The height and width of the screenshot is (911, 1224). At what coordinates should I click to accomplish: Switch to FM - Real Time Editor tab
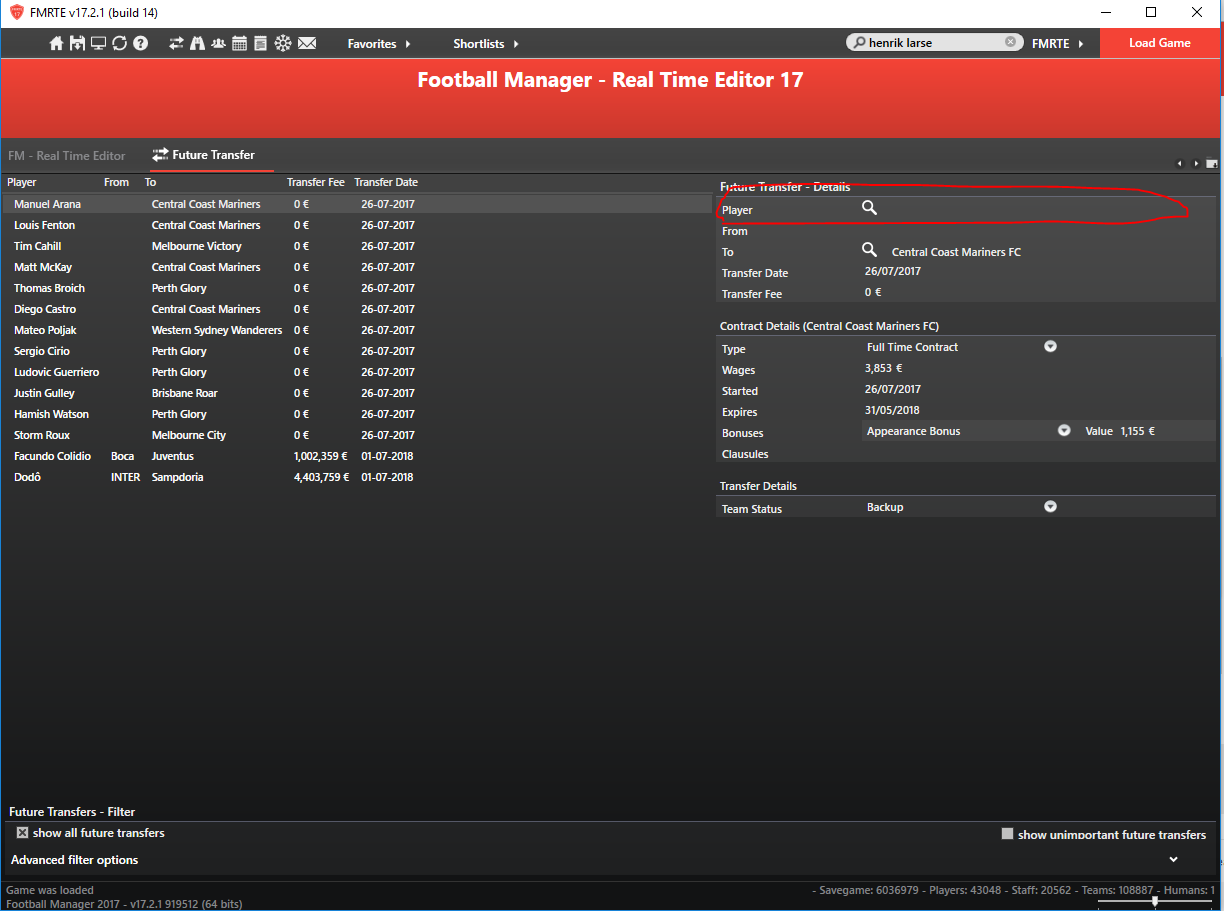coord(67,156)
